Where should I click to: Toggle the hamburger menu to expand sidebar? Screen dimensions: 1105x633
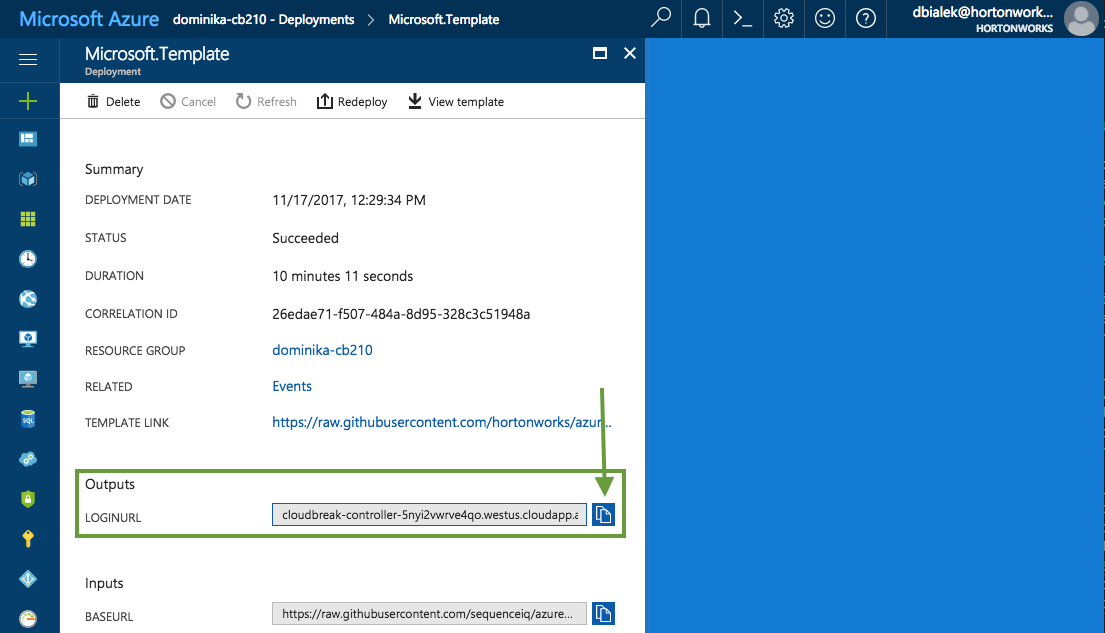28,60
